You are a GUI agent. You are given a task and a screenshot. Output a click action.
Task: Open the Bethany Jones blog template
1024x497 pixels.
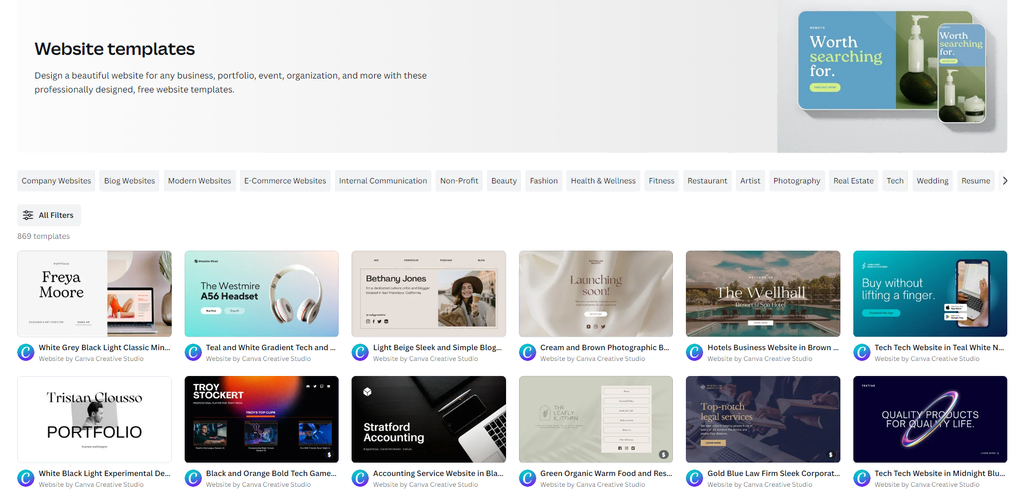(428, 294)
